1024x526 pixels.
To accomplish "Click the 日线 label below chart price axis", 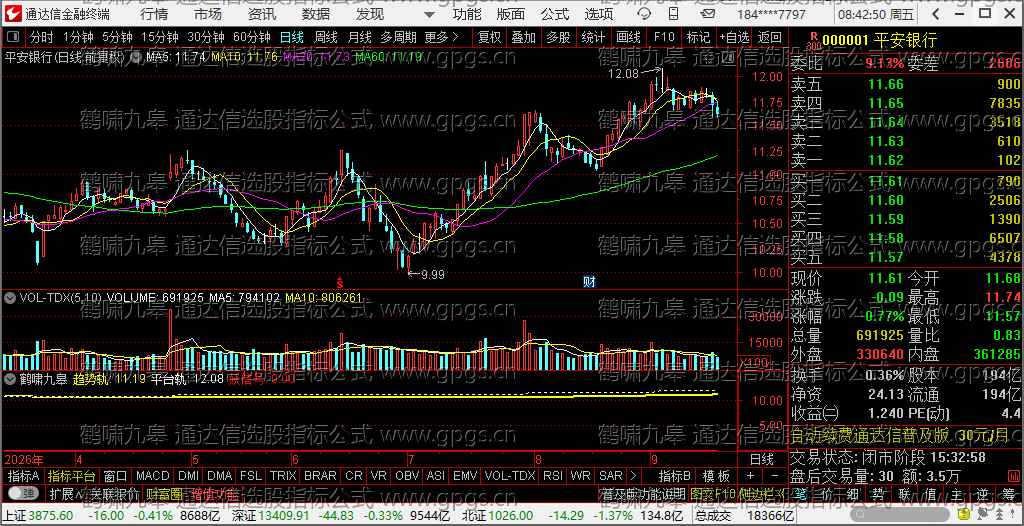I will tap(760, 458).
